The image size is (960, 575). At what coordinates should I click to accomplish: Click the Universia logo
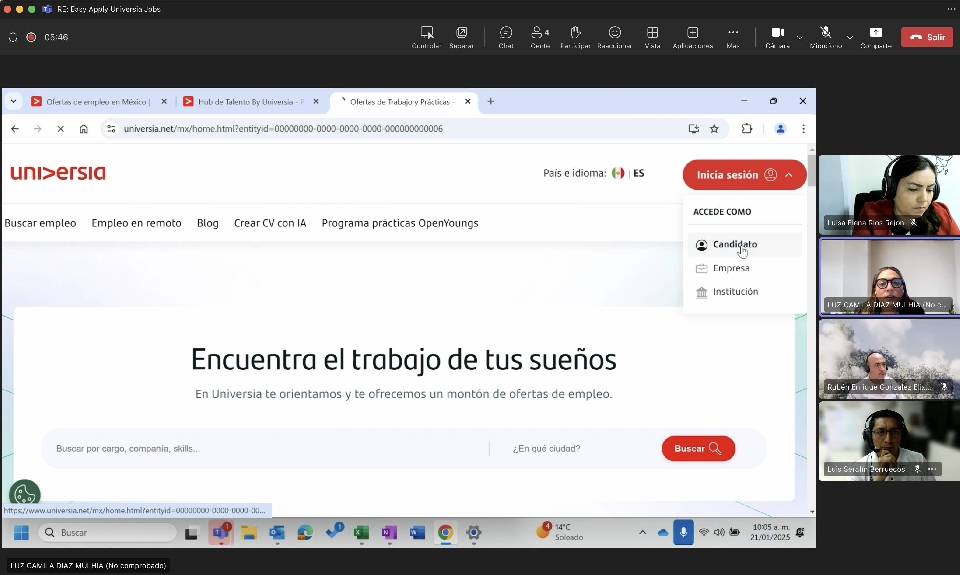click(x=58, y=173)
